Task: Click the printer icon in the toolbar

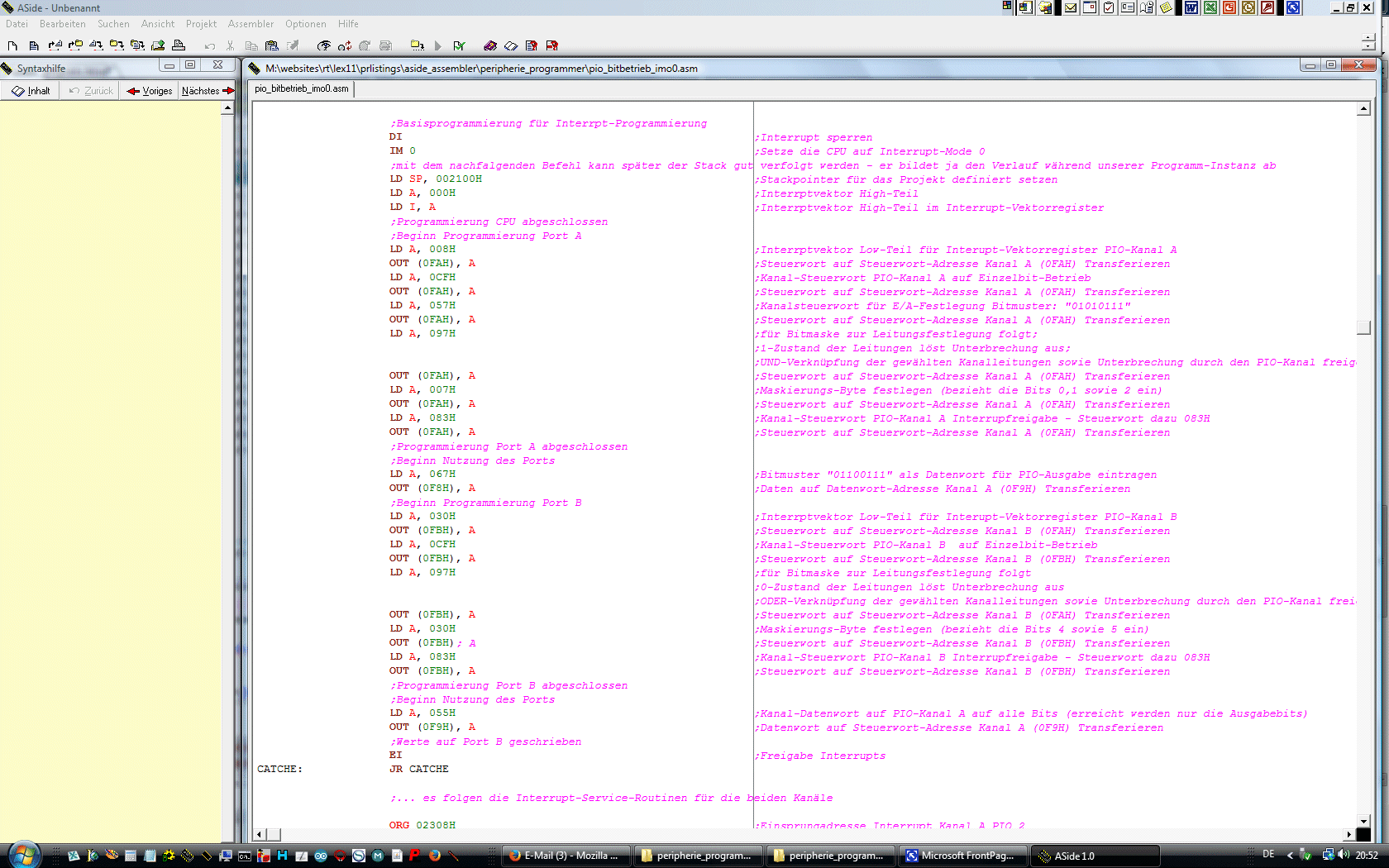Action: click(x=178, y=45)
